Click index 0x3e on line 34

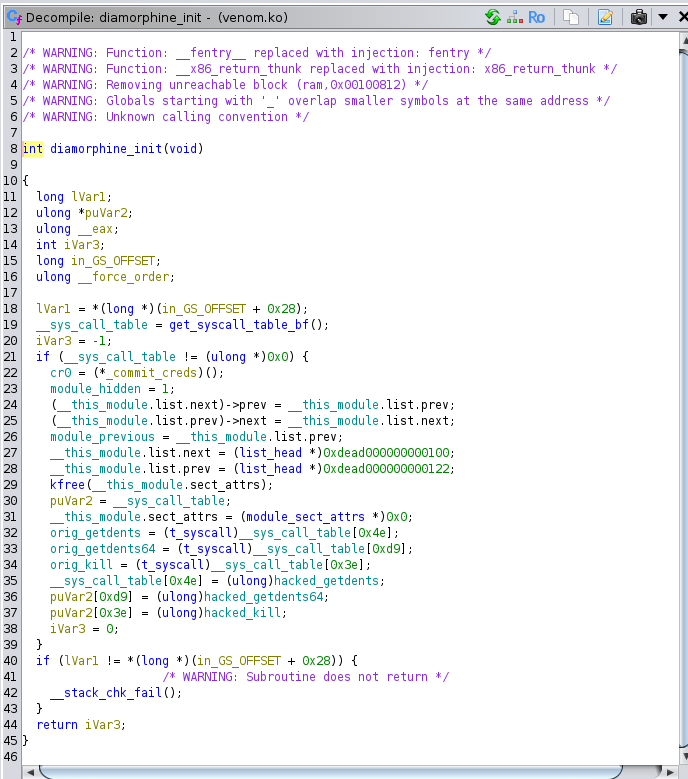344,565
